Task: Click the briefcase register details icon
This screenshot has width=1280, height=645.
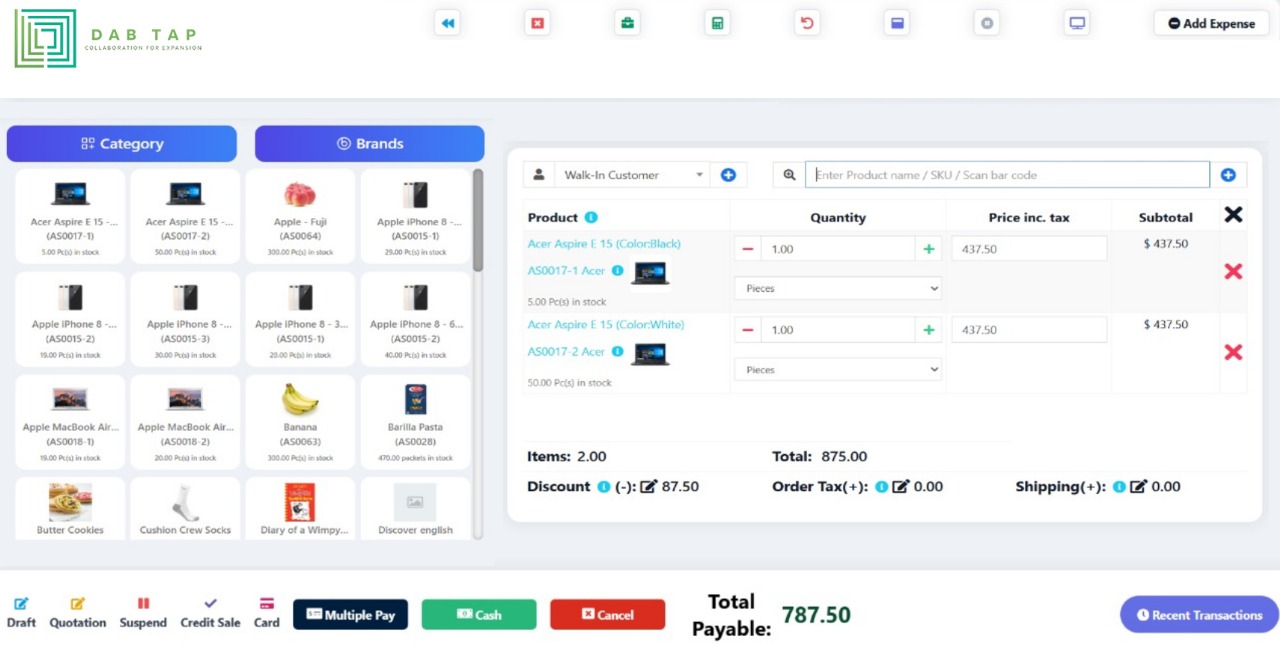Action: pos(627,23)
